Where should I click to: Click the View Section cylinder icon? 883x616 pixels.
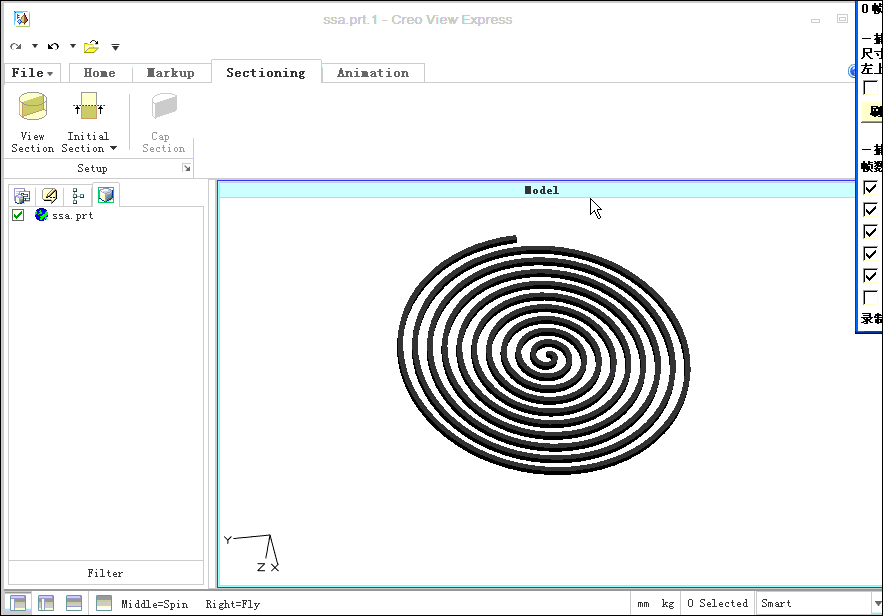tap(33, 106)
